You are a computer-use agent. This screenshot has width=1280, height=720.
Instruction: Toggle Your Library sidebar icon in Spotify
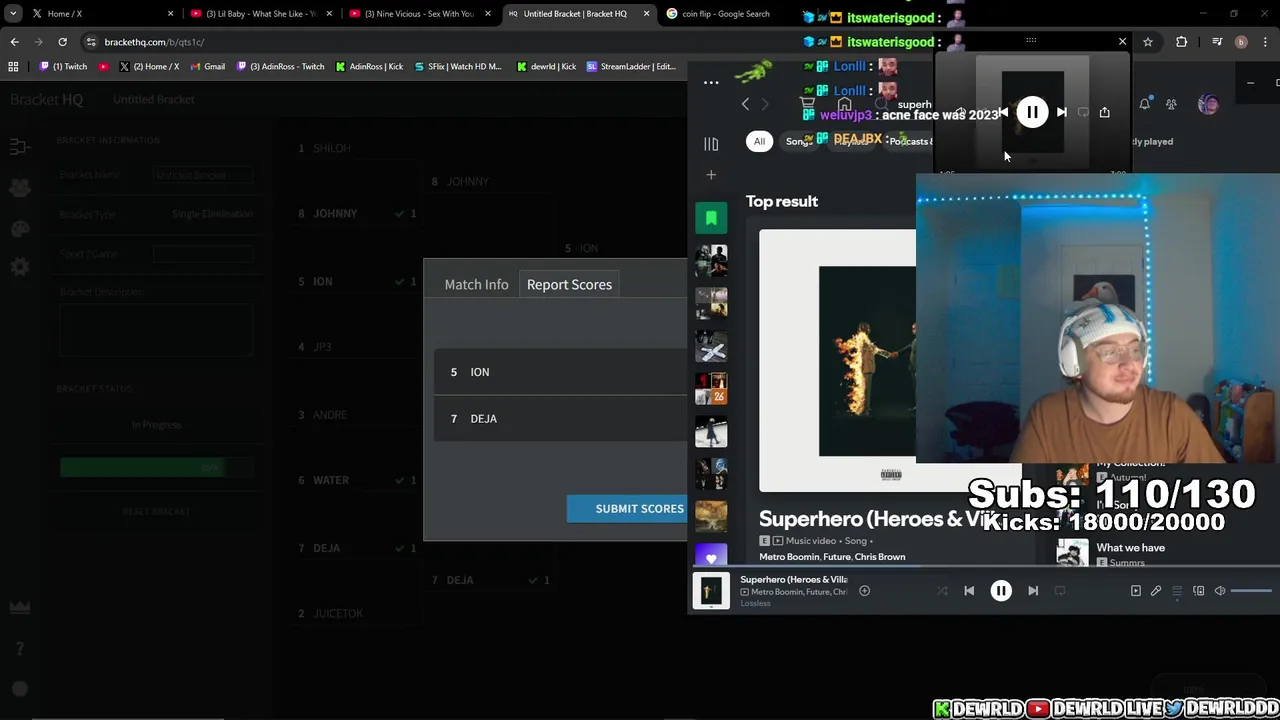coord(711,144)
